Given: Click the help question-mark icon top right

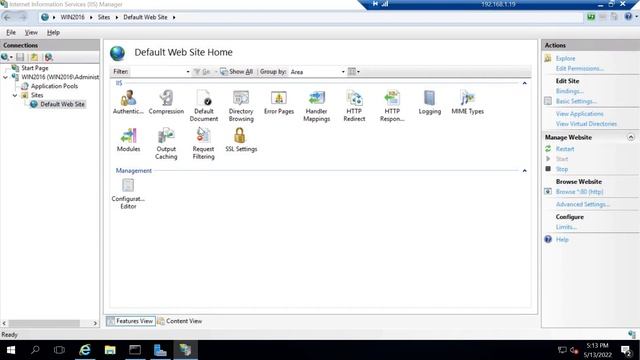Looking at the screenshot, I should pos(628,16).
